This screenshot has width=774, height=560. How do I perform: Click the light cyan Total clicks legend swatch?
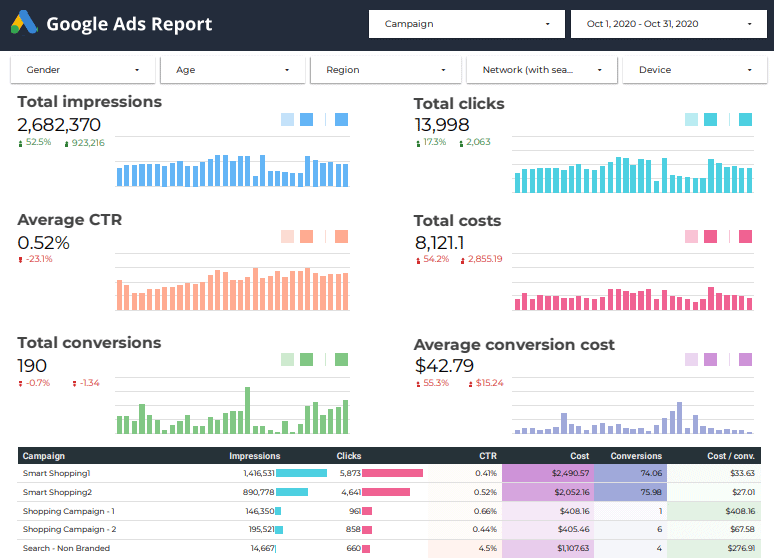[x=691, y=120]
